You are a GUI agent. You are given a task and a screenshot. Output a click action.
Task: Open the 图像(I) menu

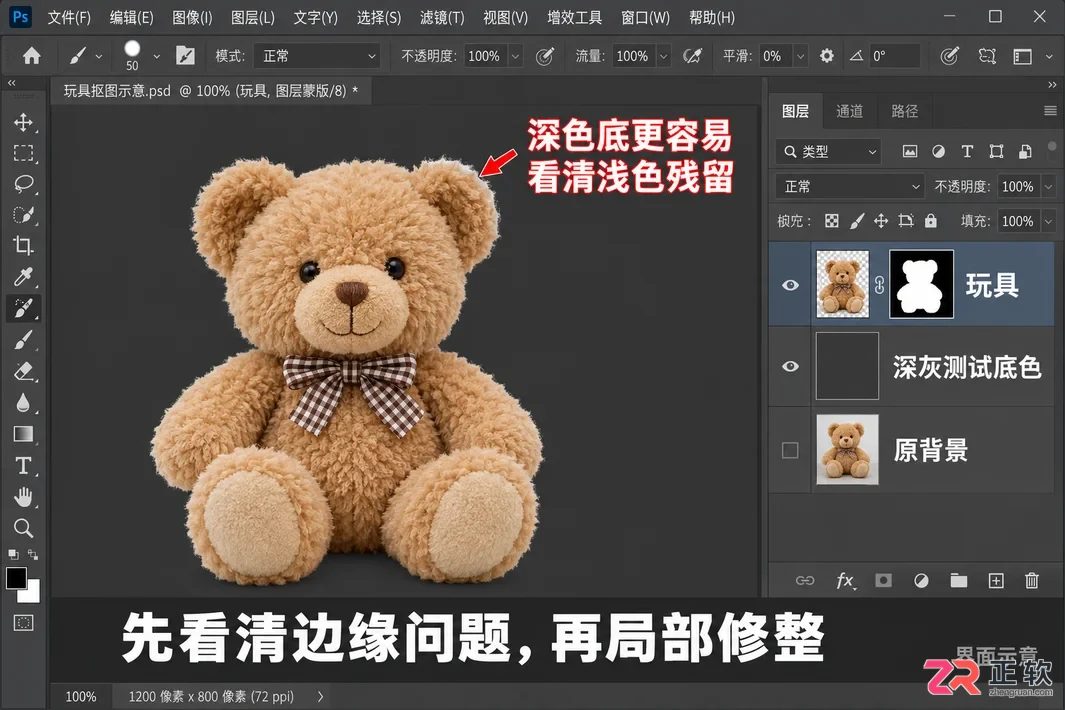click(x=192, y=18)
